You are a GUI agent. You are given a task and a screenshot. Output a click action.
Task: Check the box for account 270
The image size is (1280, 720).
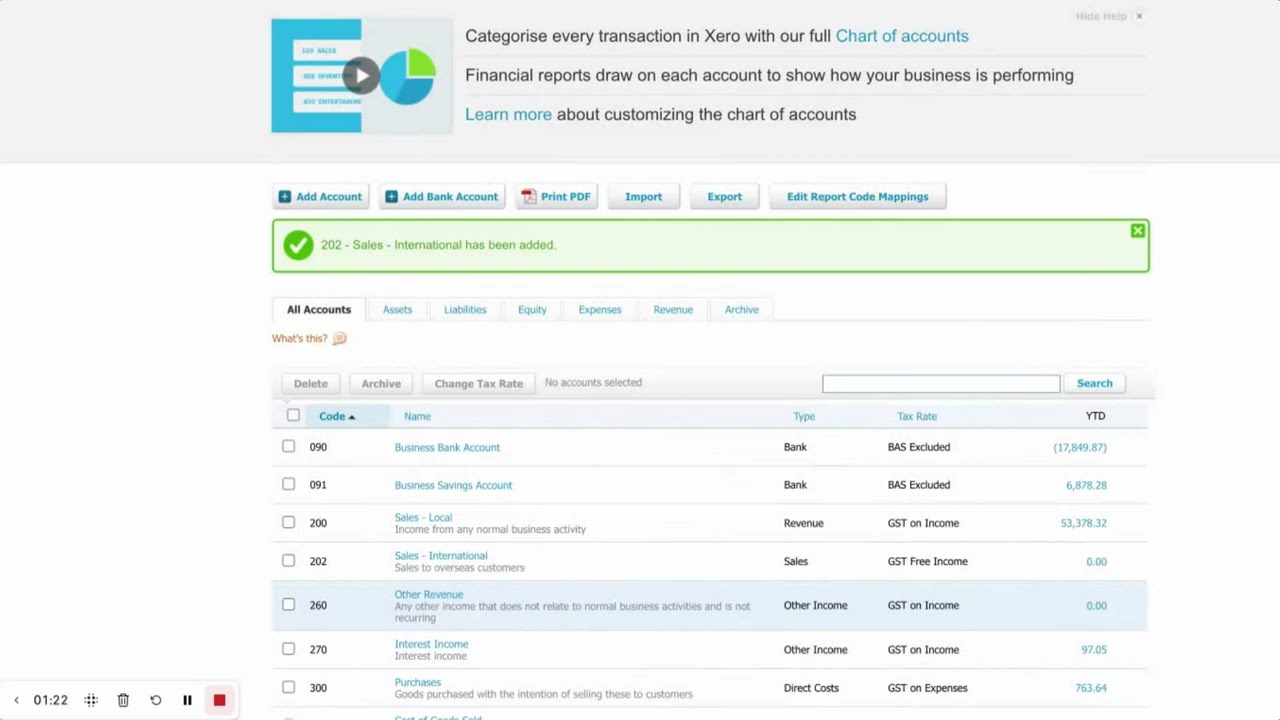289,648
